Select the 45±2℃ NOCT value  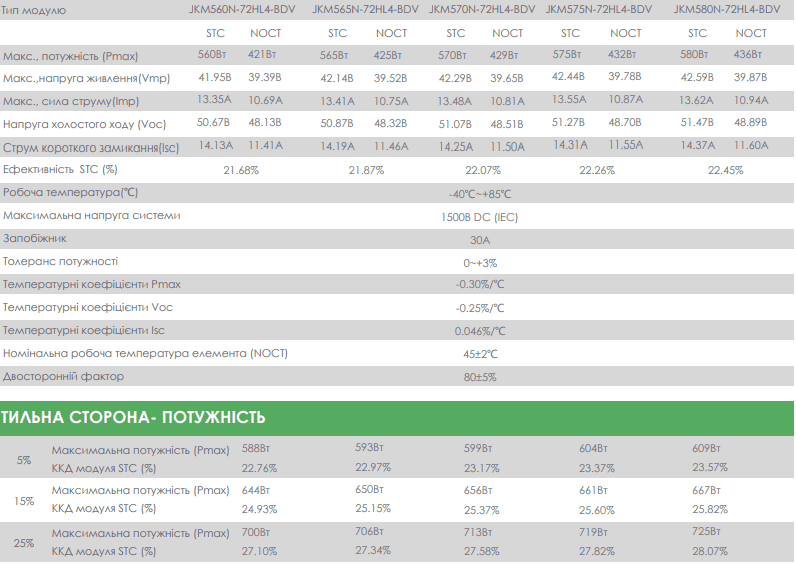coord(479,354)
